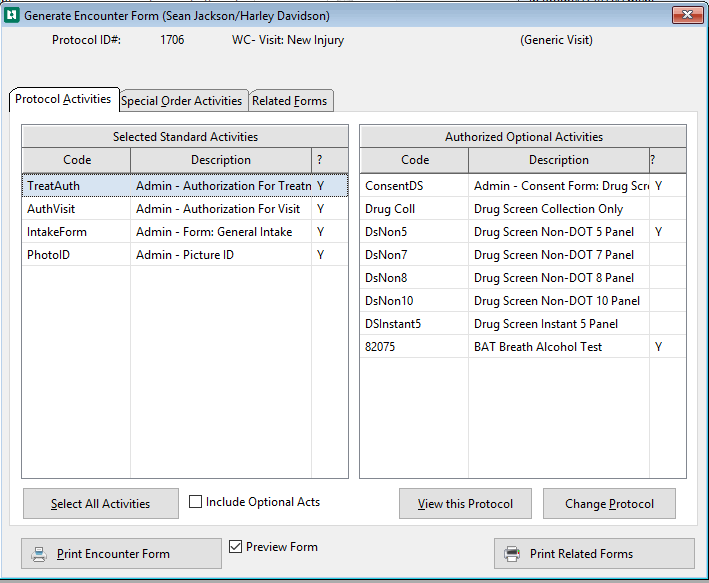
Task: Open the Related Forms tab
Action: click(x=290, y=101)
